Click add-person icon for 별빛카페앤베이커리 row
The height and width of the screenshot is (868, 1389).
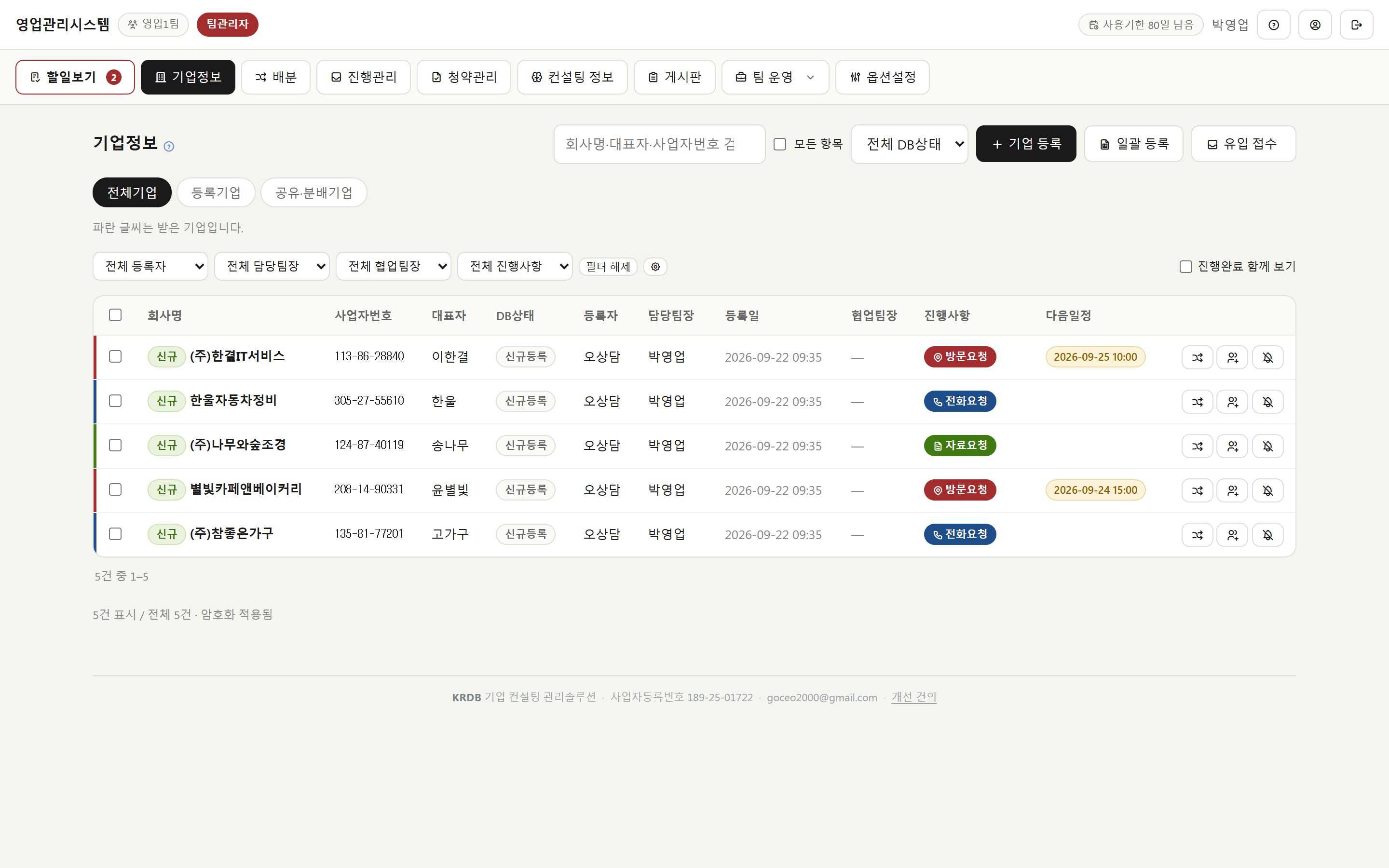point(1232,490)
